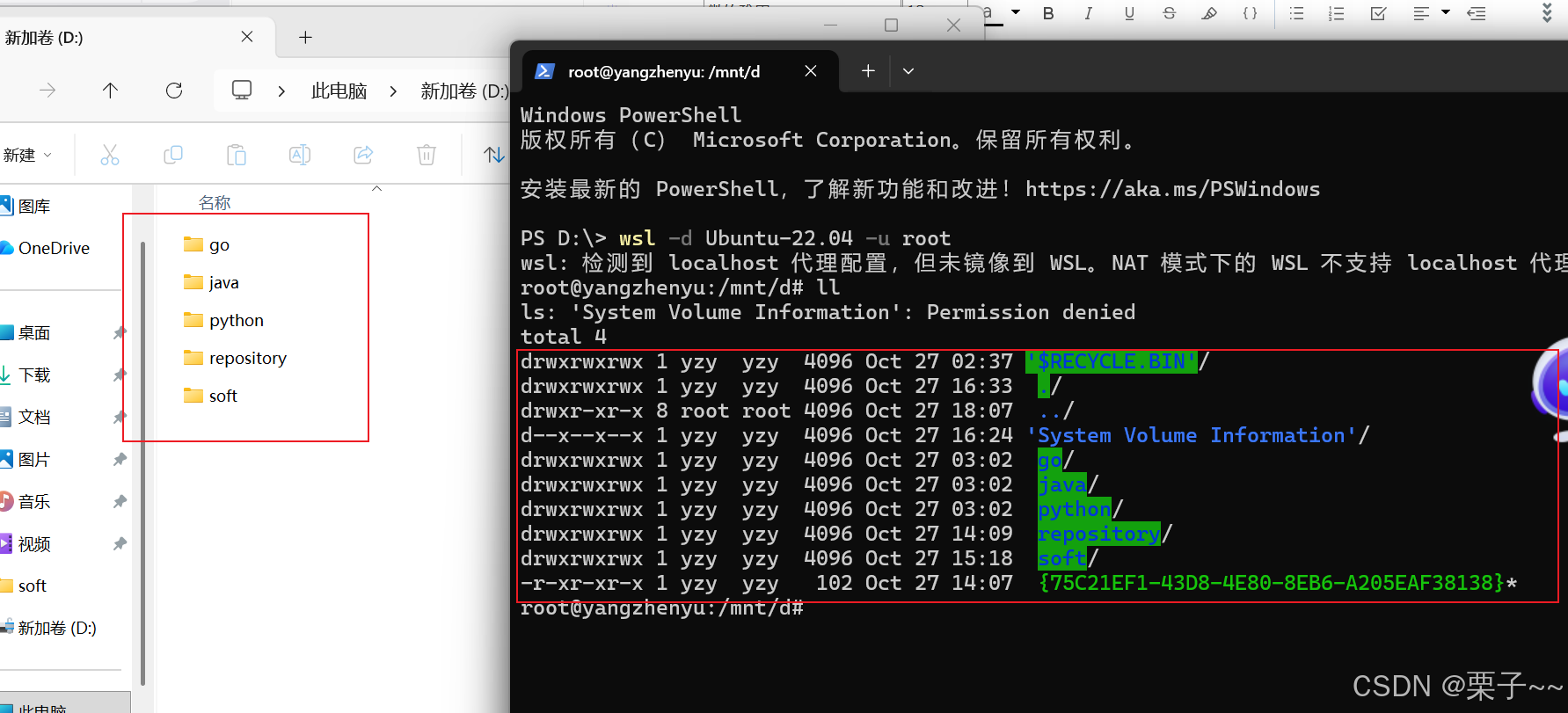Toggle underline formatting in editor toolbar
The width and height of the screenshot is (1568, 713).
pyautogui.click(x=1129, y=13)
